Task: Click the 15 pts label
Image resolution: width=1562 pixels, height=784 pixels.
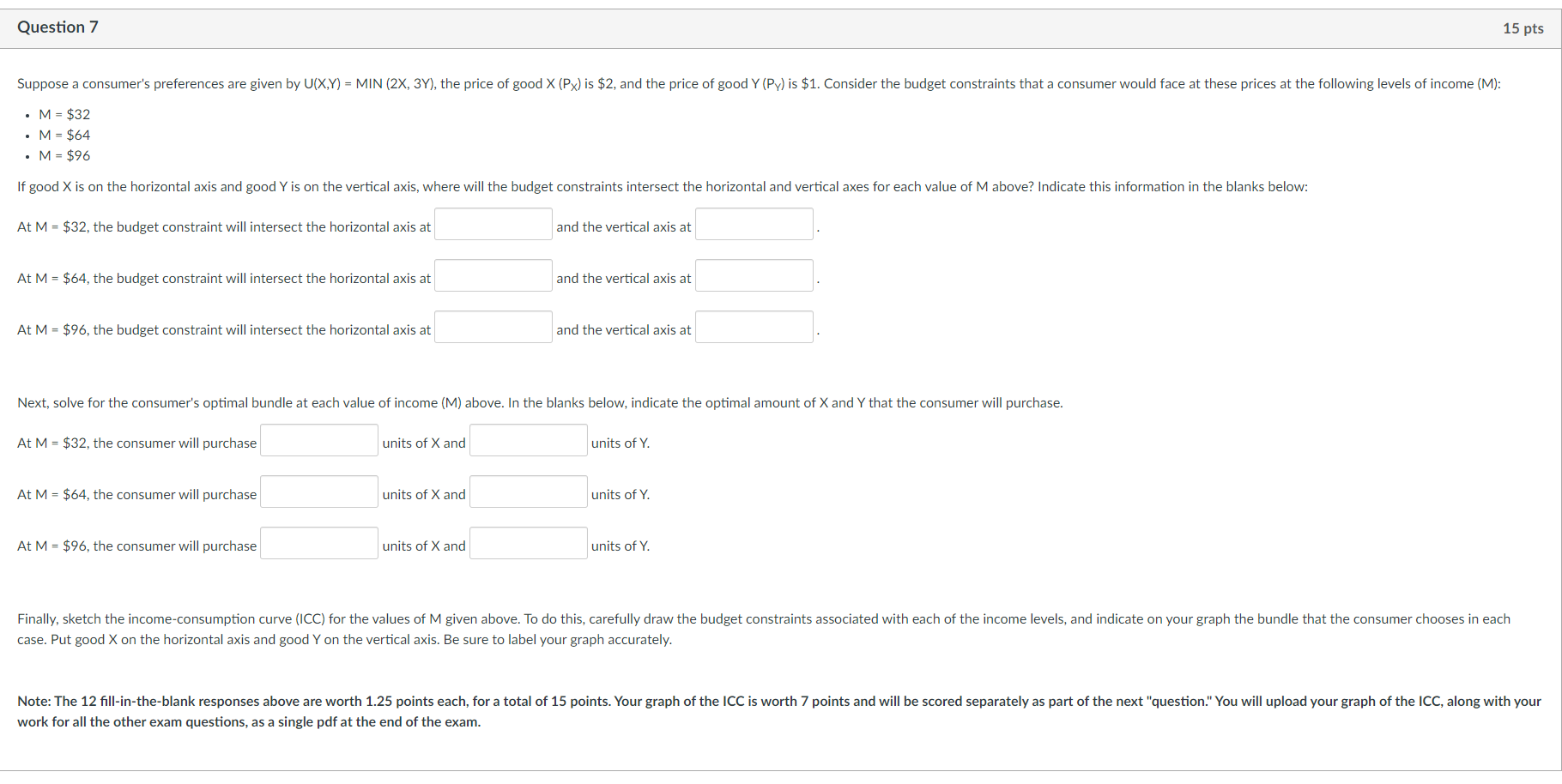Action: point(1521,28)
